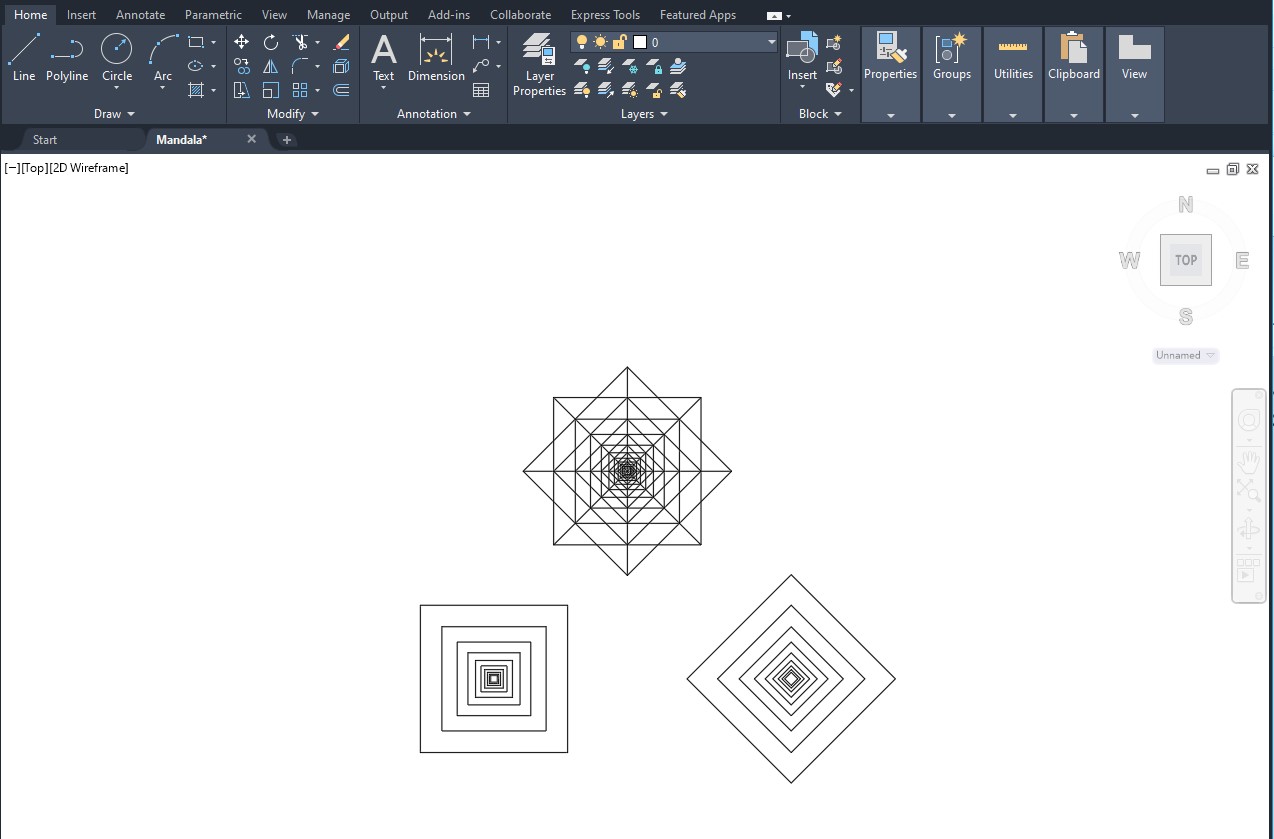Choose the Rectangular Array tool

300,90
